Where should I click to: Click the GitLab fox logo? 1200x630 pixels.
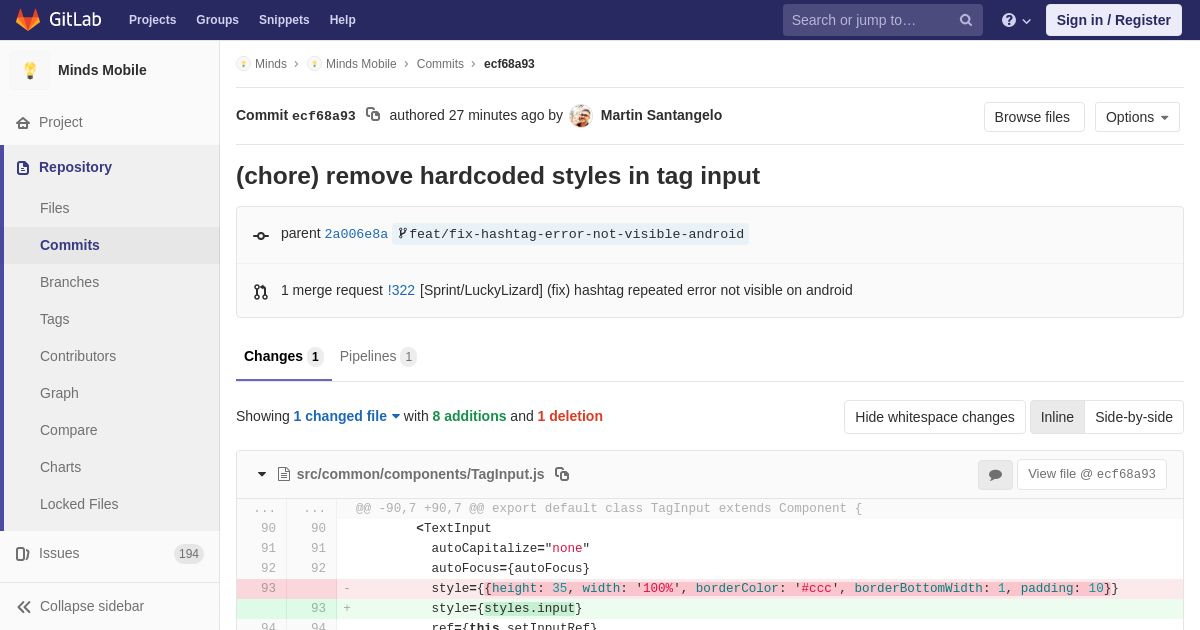pos(28,20)
